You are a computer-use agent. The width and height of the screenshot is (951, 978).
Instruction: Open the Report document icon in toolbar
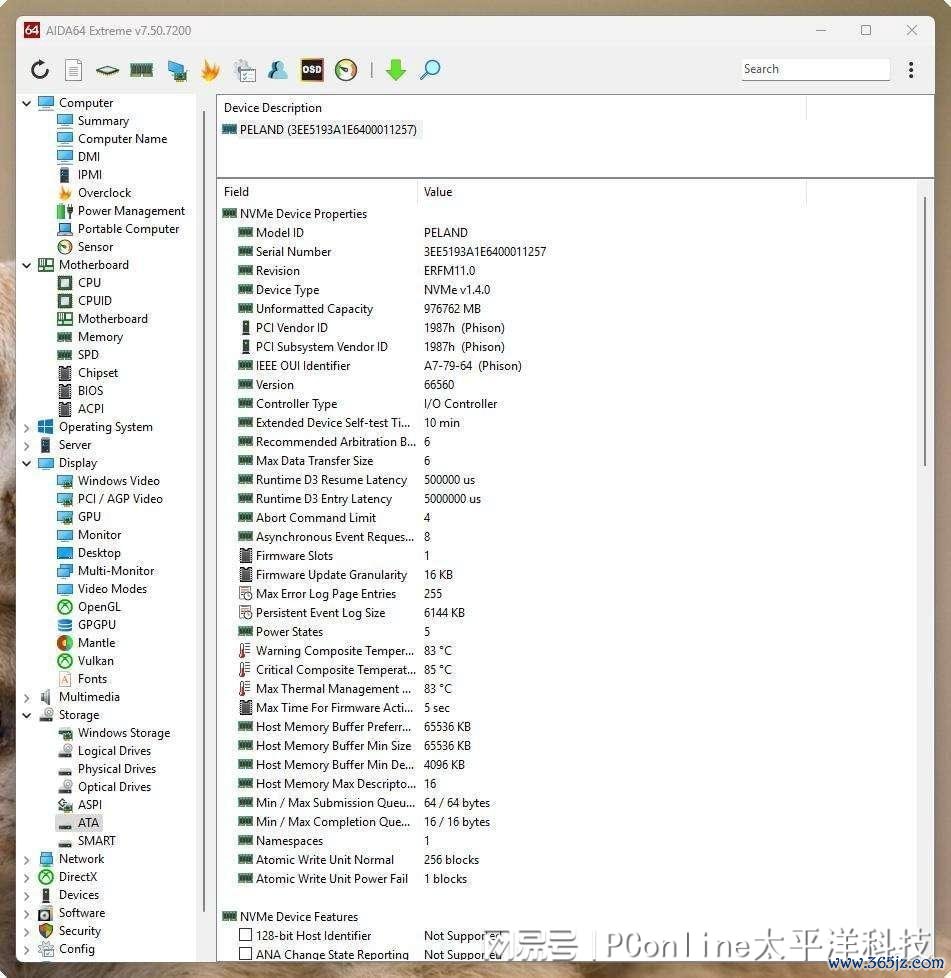74,69
